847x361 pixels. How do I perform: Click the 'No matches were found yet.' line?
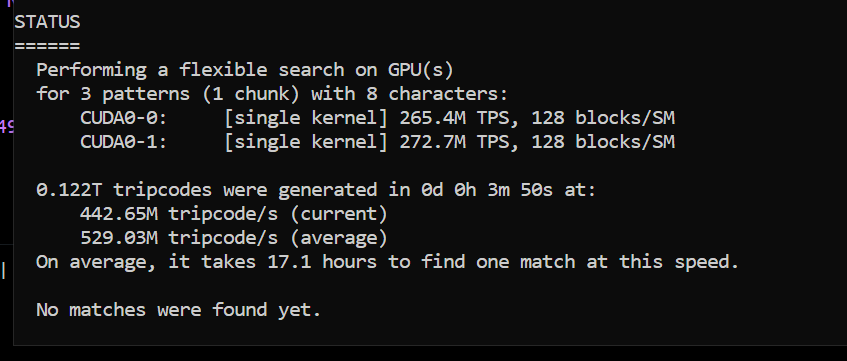pyautogui.click(x=179, y=310)
